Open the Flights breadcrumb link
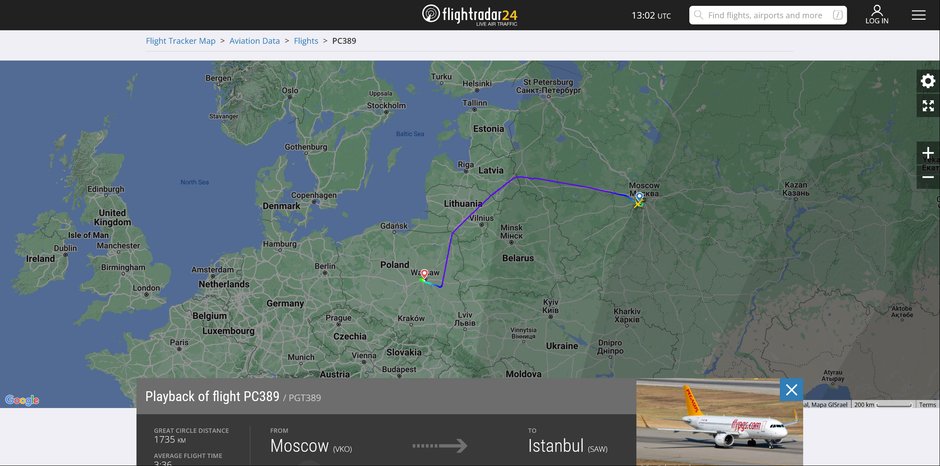The image size is (940, 466). 306,41
